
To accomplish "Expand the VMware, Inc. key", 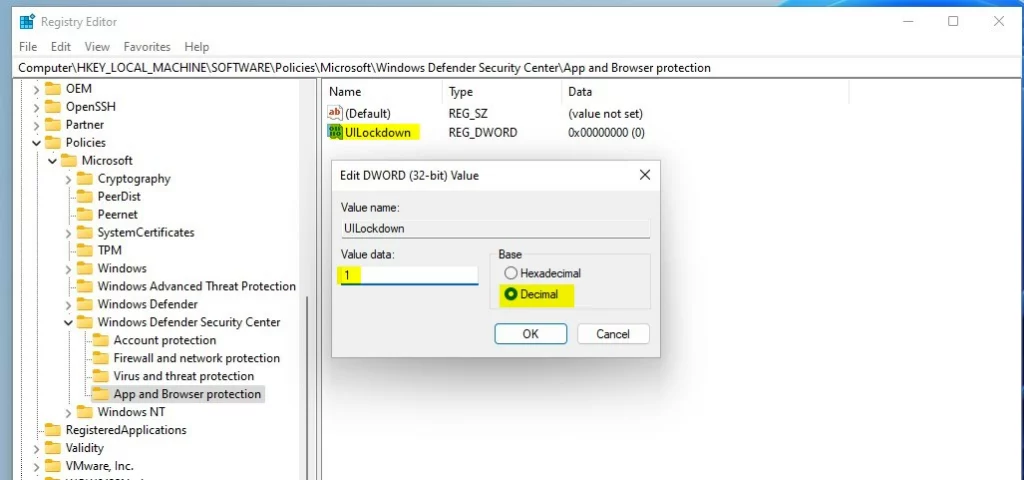I will pos(37,466).
